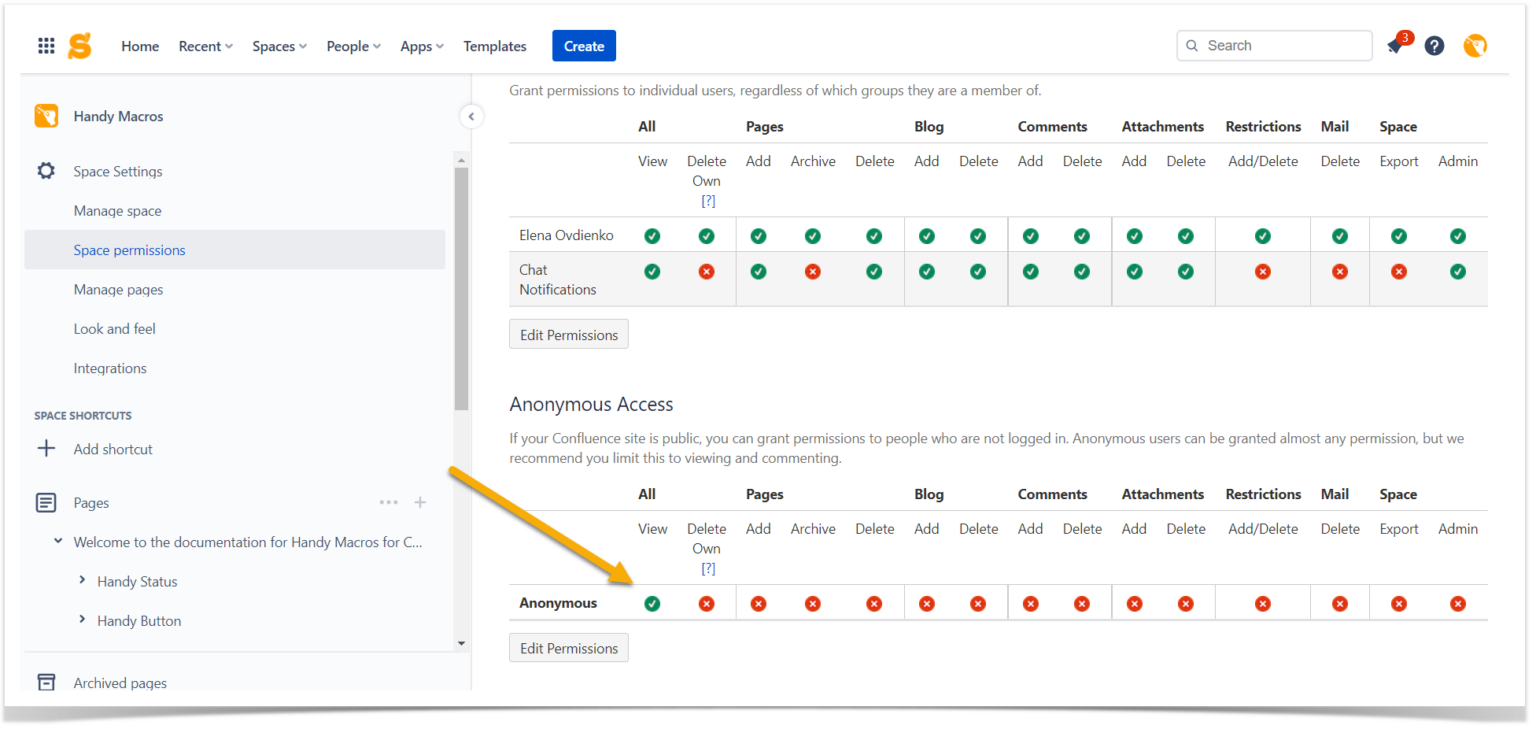Switch to the Templates menu item
The image size is (1536, 729).
[x=494, y=46]
